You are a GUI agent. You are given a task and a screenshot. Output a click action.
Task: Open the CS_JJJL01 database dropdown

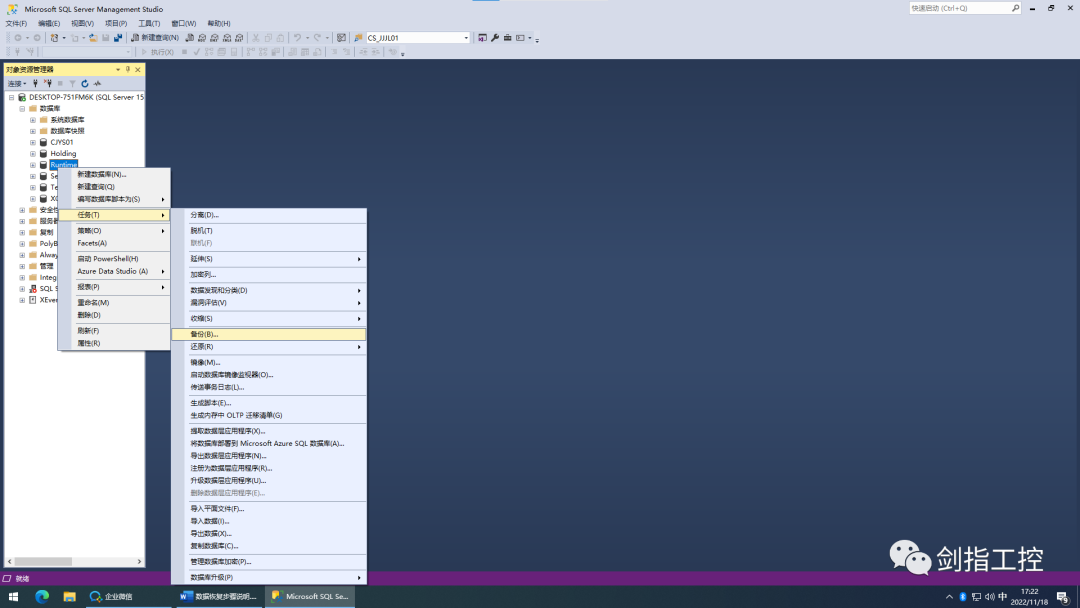[466, 38]
